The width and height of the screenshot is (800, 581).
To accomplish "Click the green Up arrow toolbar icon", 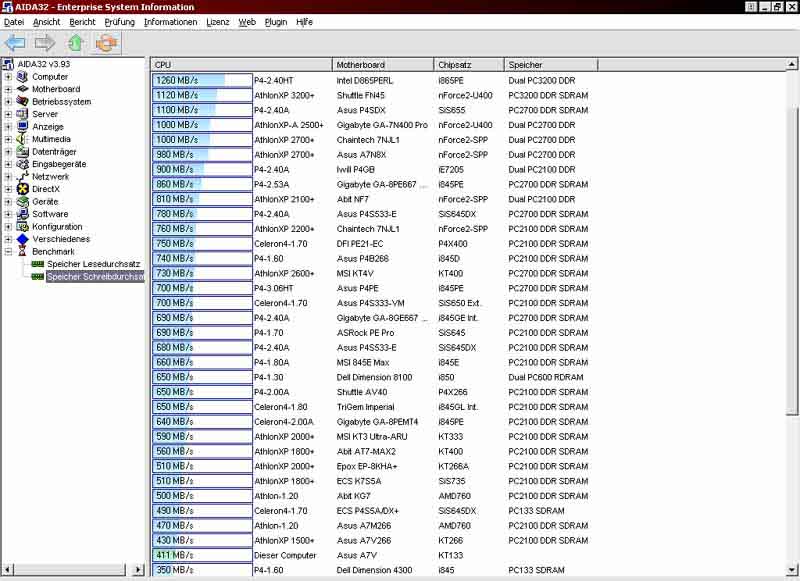I will (x=75, y=43).
